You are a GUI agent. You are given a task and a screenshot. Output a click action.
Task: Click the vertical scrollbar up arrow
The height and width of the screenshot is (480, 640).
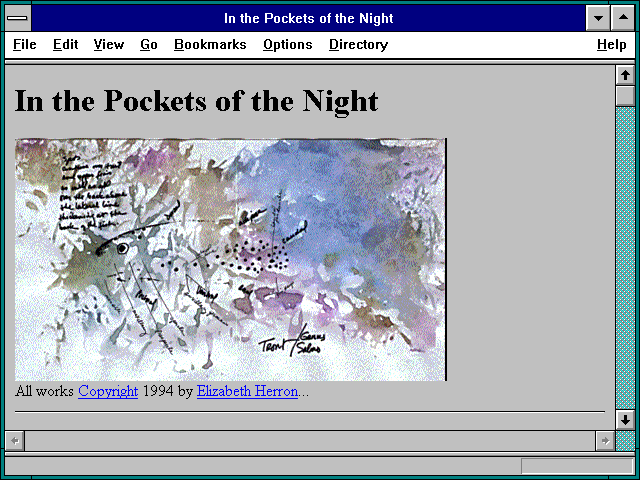point(625,76)
